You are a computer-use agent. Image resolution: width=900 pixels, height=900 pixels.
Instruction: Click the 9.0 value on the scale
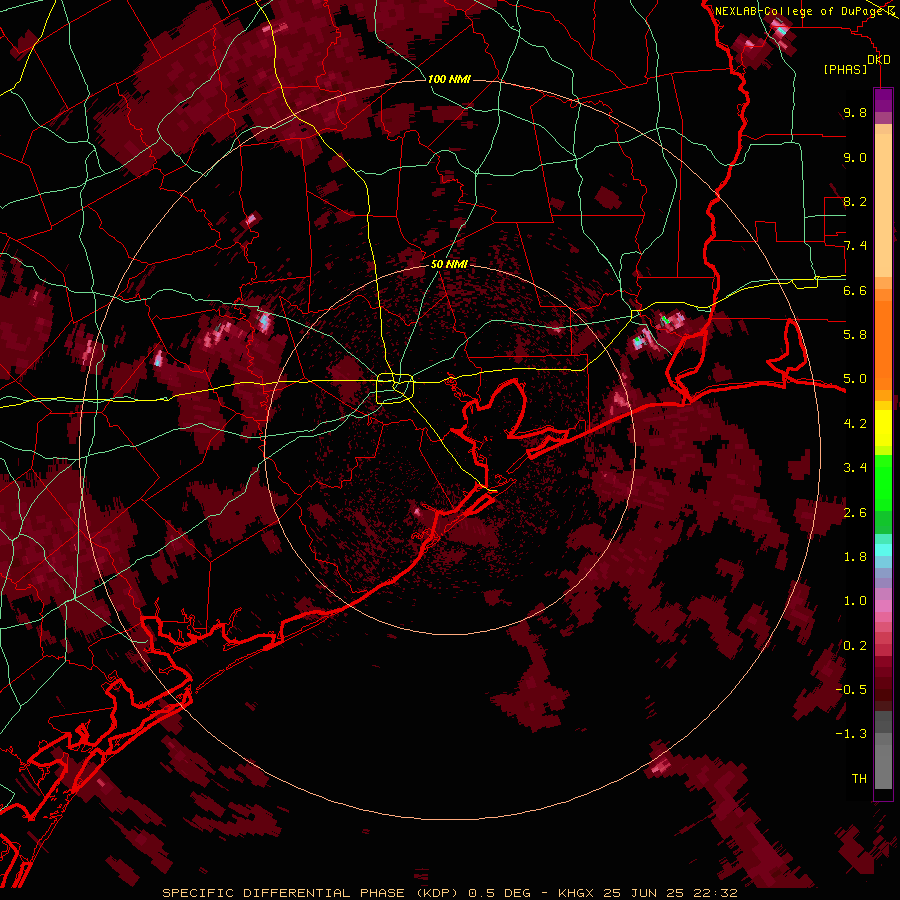[855, 157]
